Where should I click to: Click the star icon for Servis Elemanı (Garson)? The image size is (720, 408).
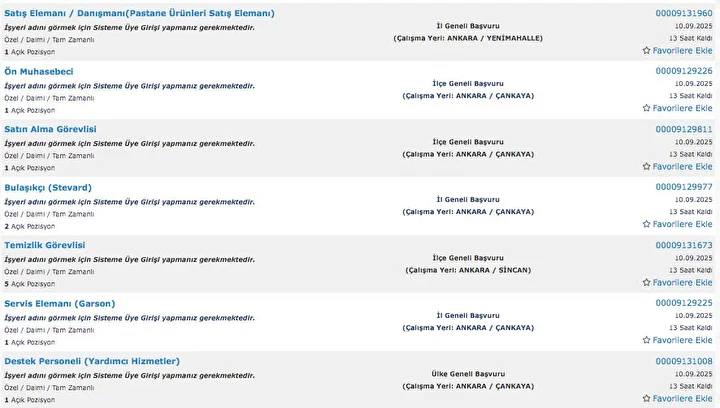647,340
